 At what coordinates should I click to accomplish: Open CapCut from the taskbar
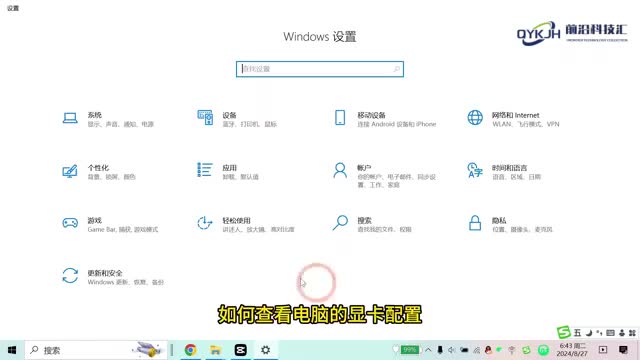[x=240, y=350]
